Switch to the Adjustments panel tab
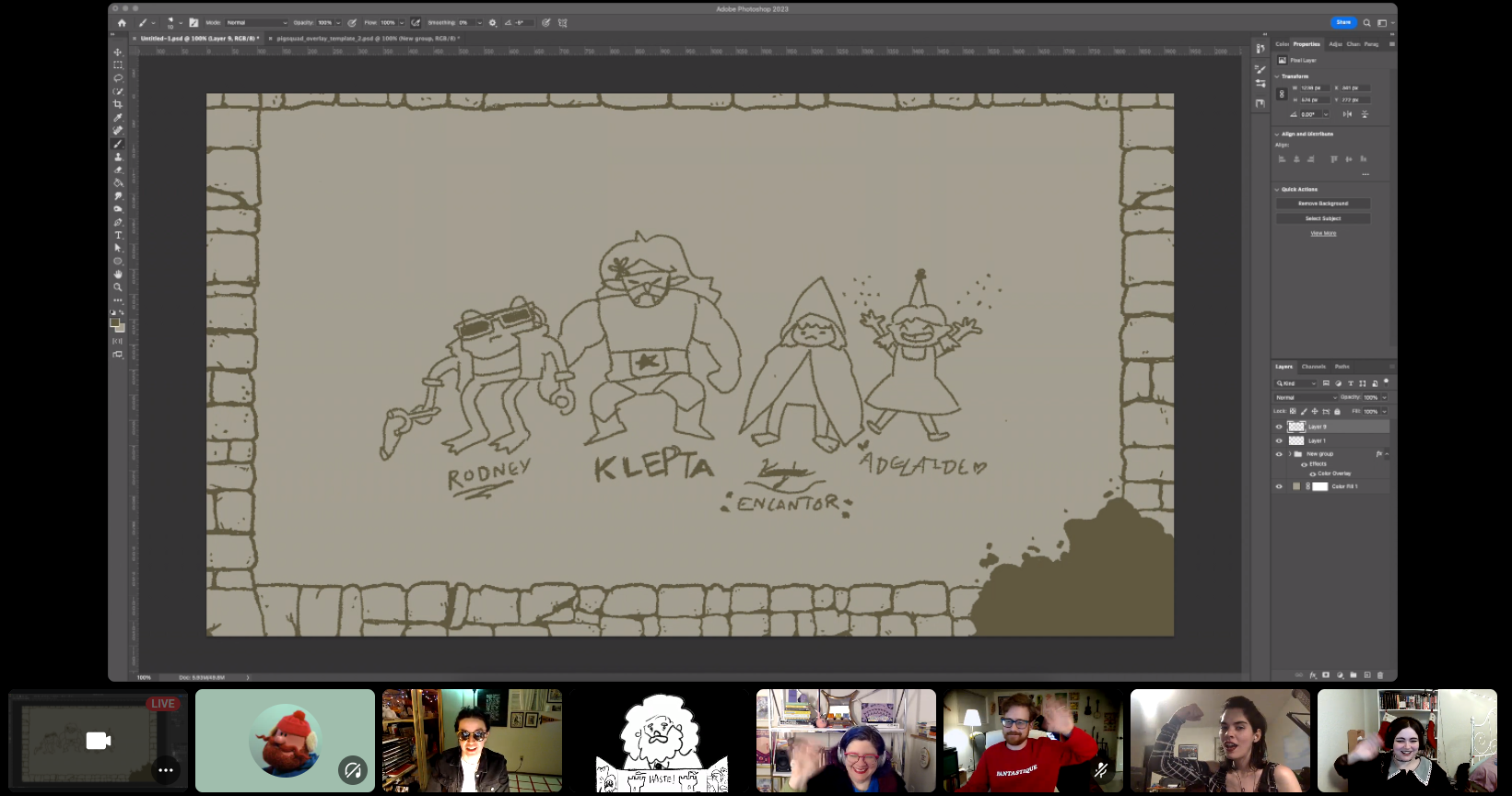Viewport: 1512px width, 796px height. tap(1335, 44)
